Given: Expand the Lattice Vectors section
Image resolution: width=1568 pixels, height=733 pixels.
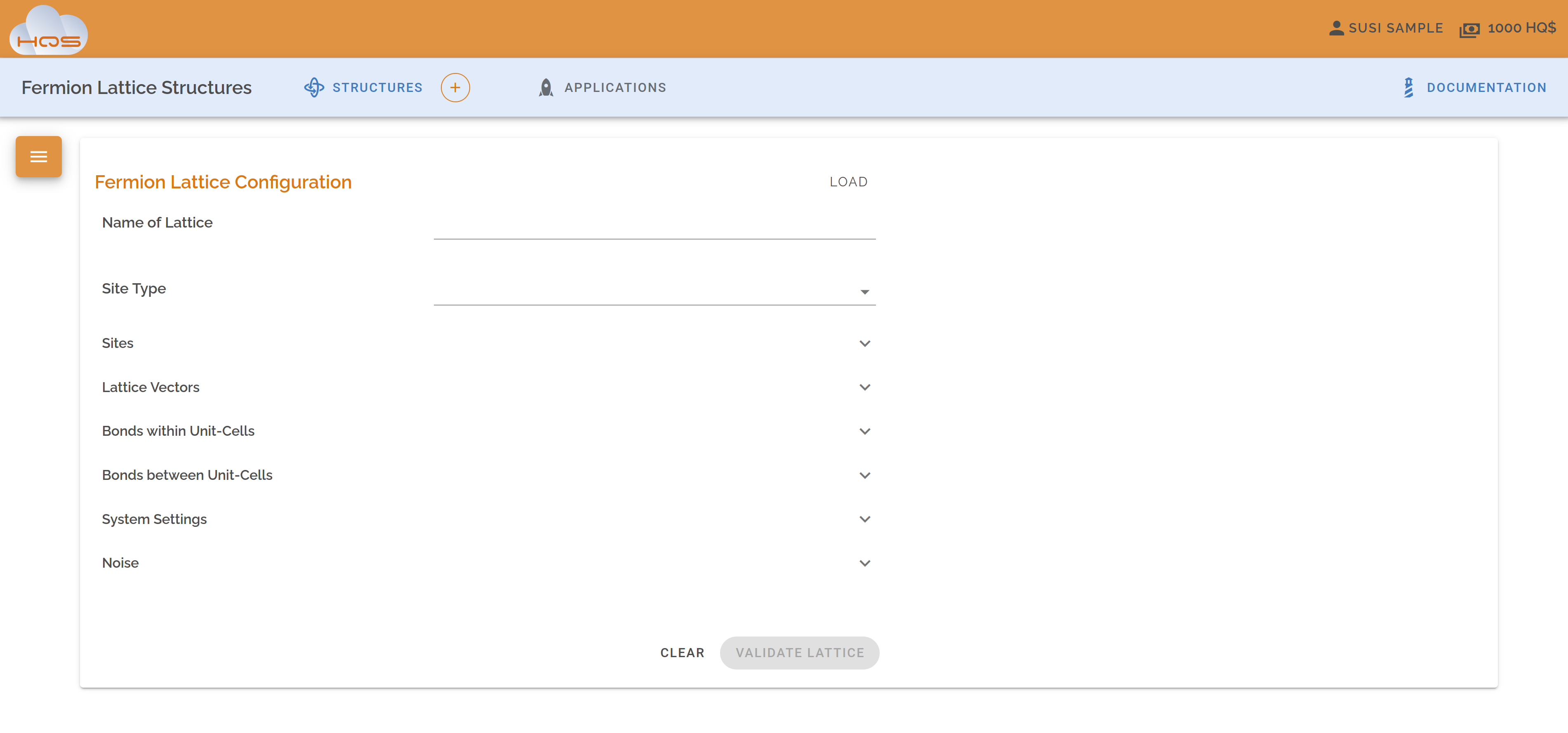Looking at the screenshot, I should 865,387.
